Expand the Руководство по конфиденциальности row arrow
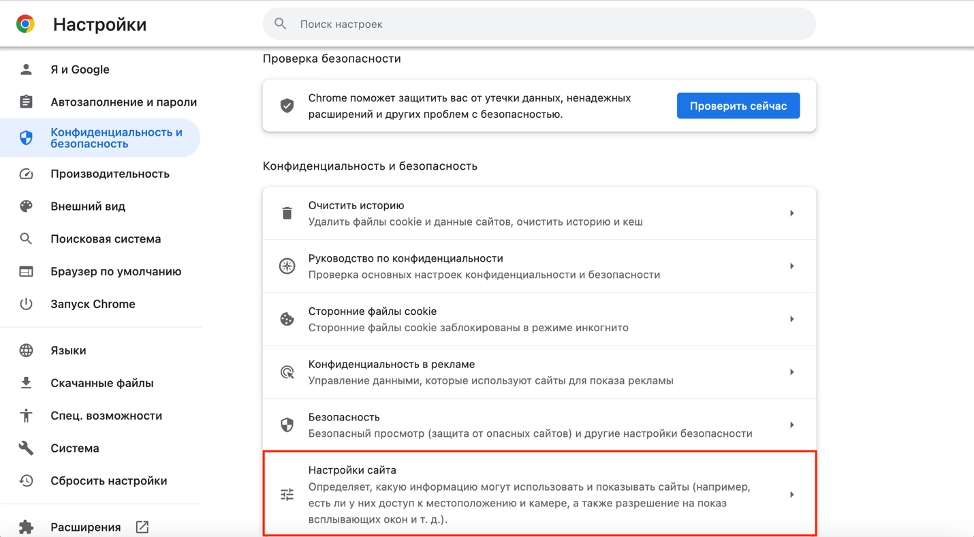 (791, 266)
